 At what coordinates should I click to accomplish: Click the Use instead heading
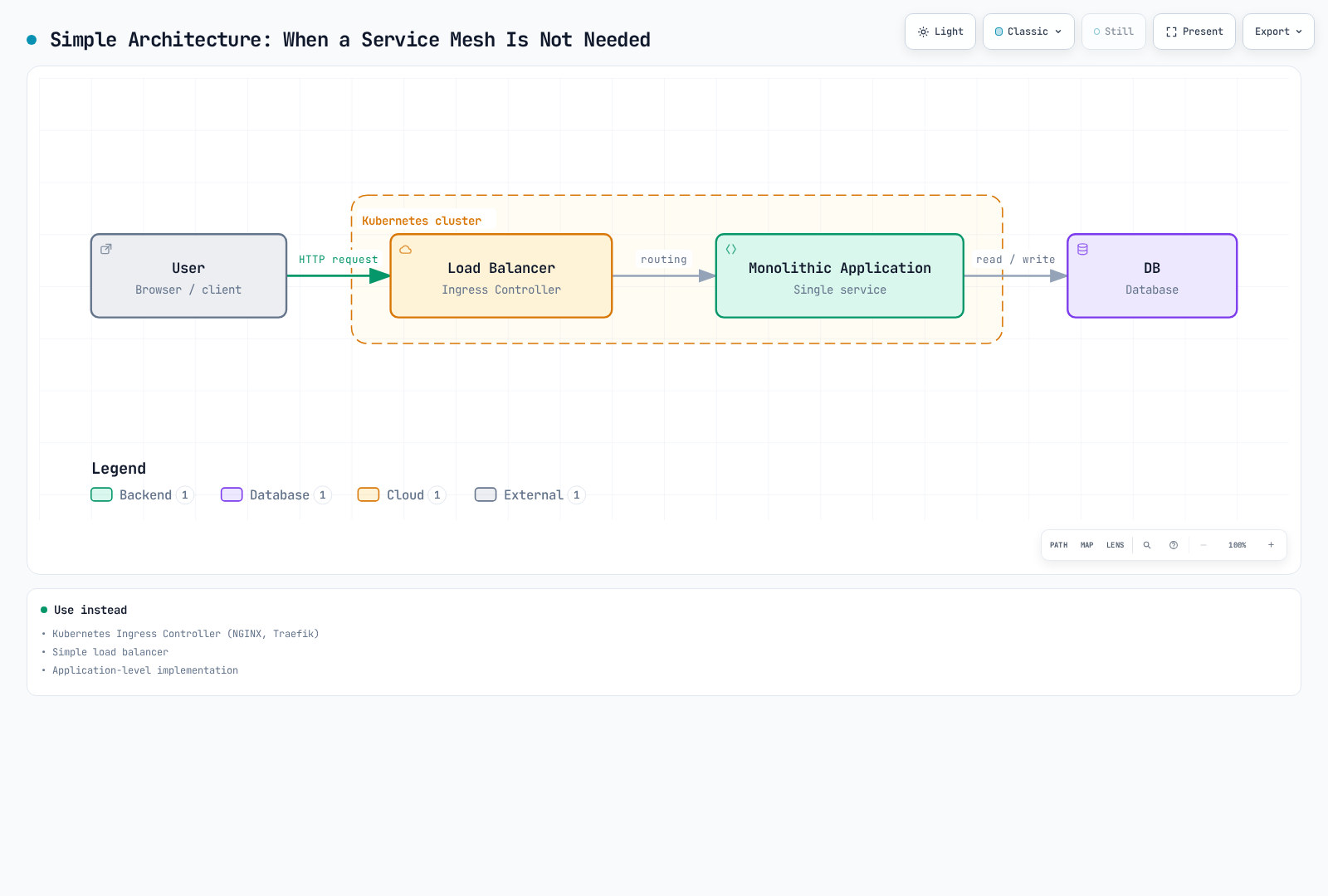pyautogui.click(x=90, y=610)
